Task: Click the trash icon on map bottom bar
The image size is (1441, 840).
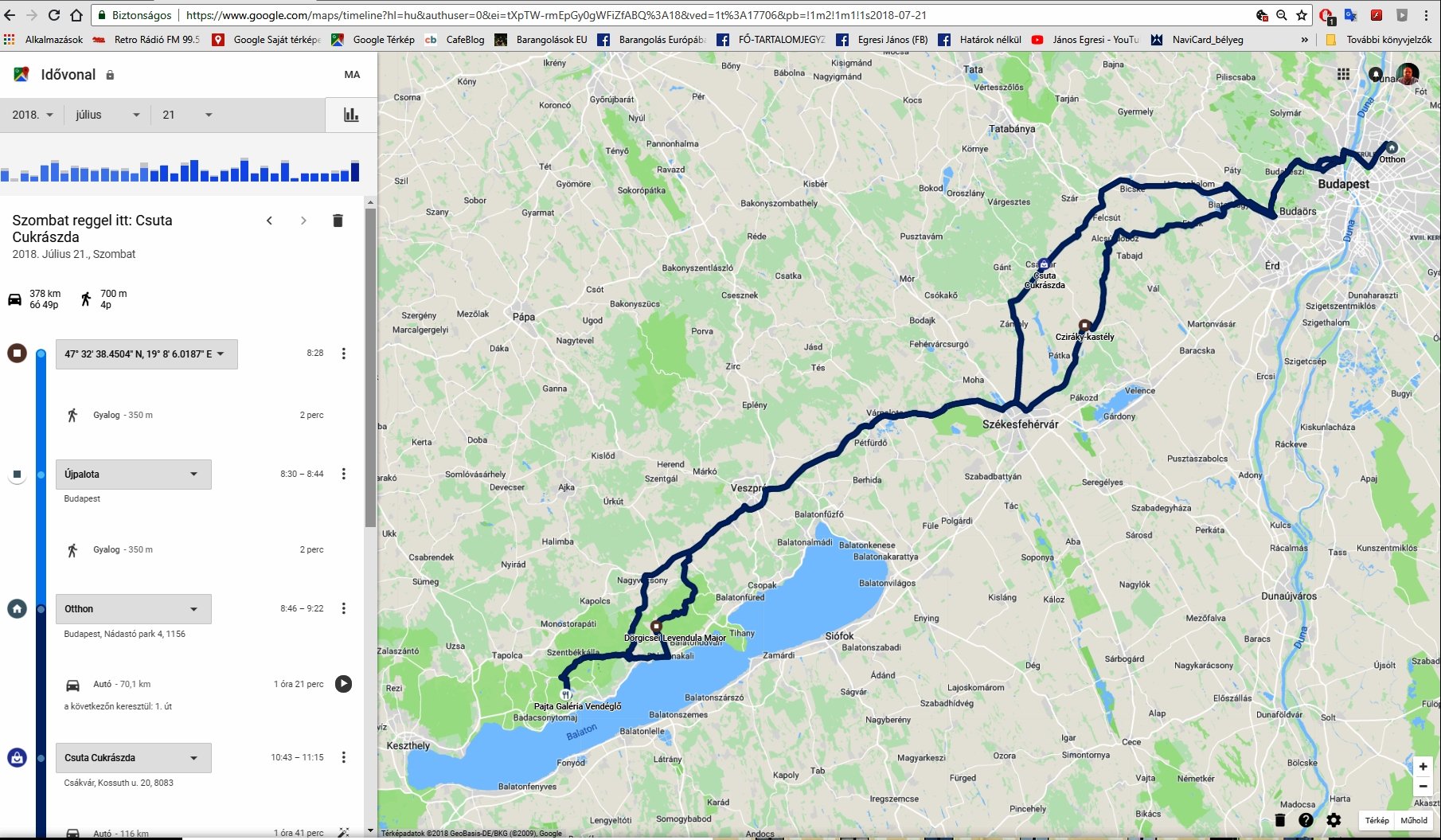Action: pyautogui.click(x=1280, y=820)
